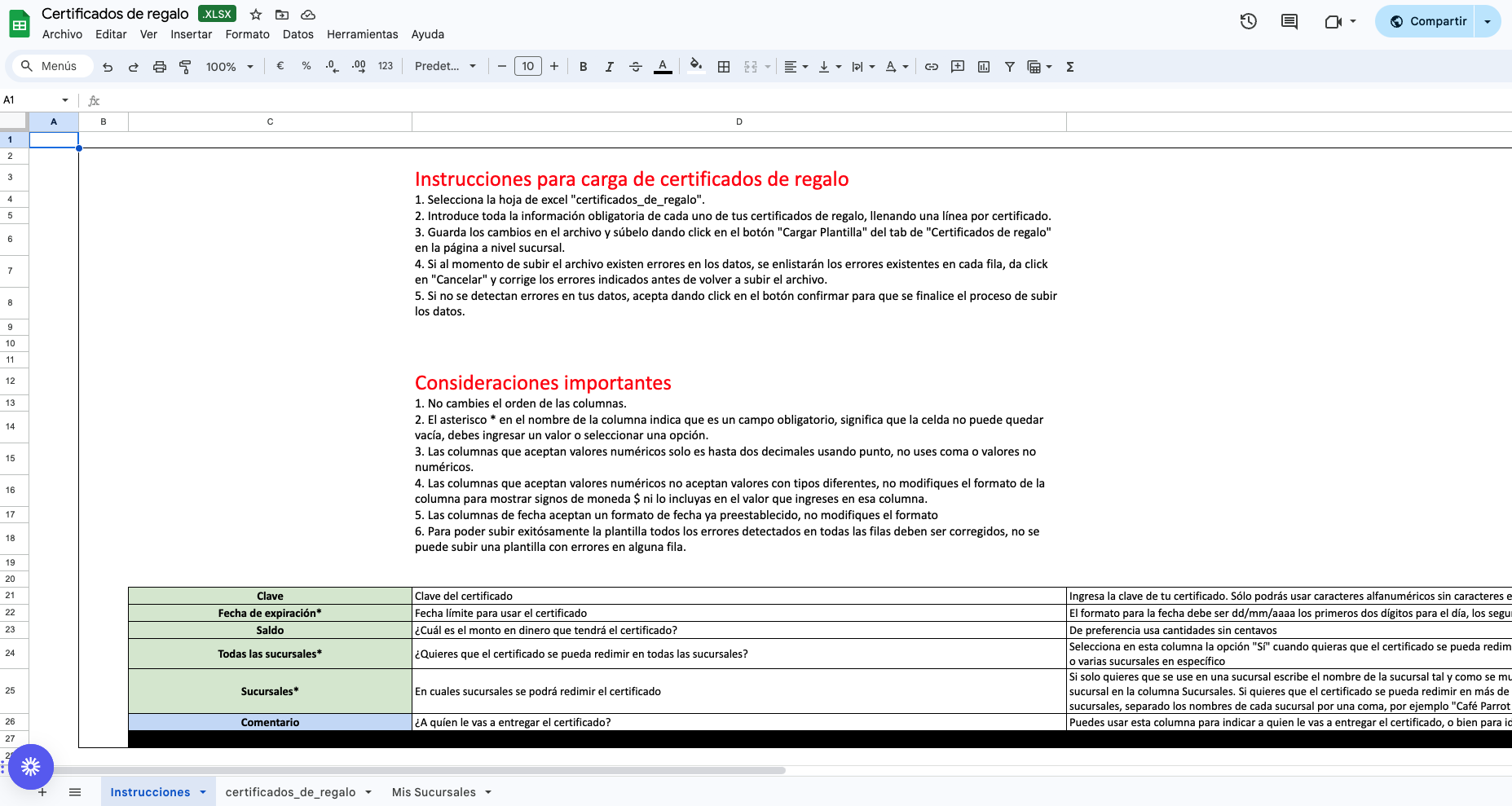The image size is (1512, 806).
Task: Open the Datos menu
Action: click(298, 34)
